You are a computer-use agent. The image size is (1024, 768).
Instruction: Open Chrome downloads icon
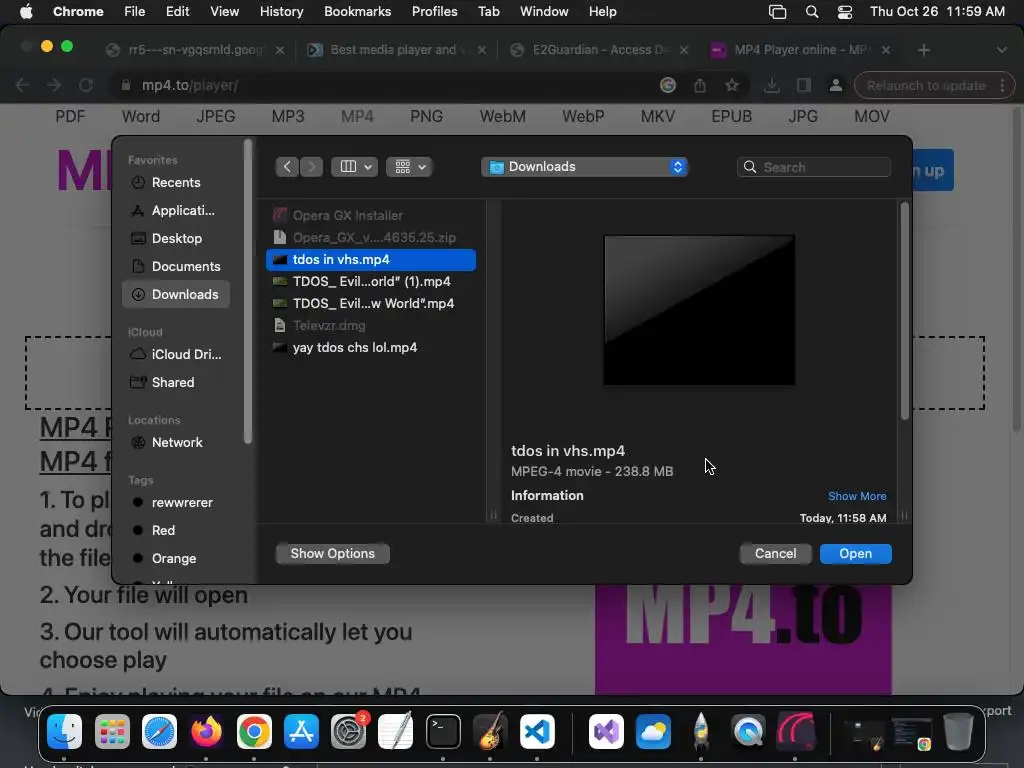(772, 86)
